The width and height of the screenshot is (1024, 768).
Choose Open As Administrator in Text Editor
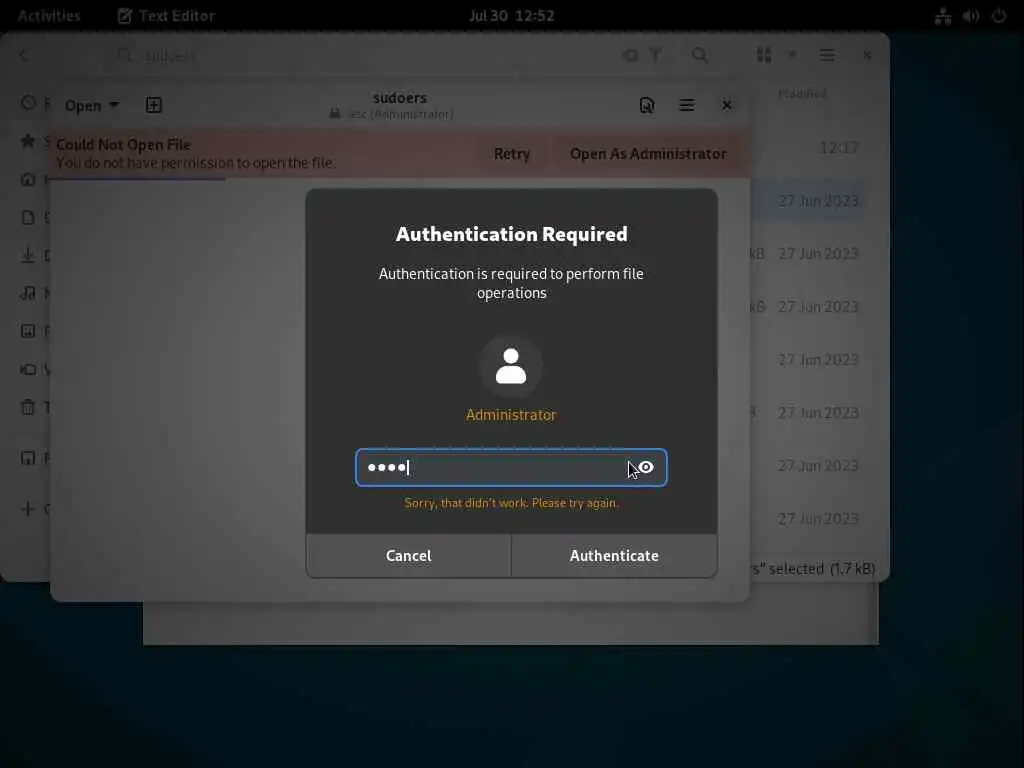tap(648, 153)
